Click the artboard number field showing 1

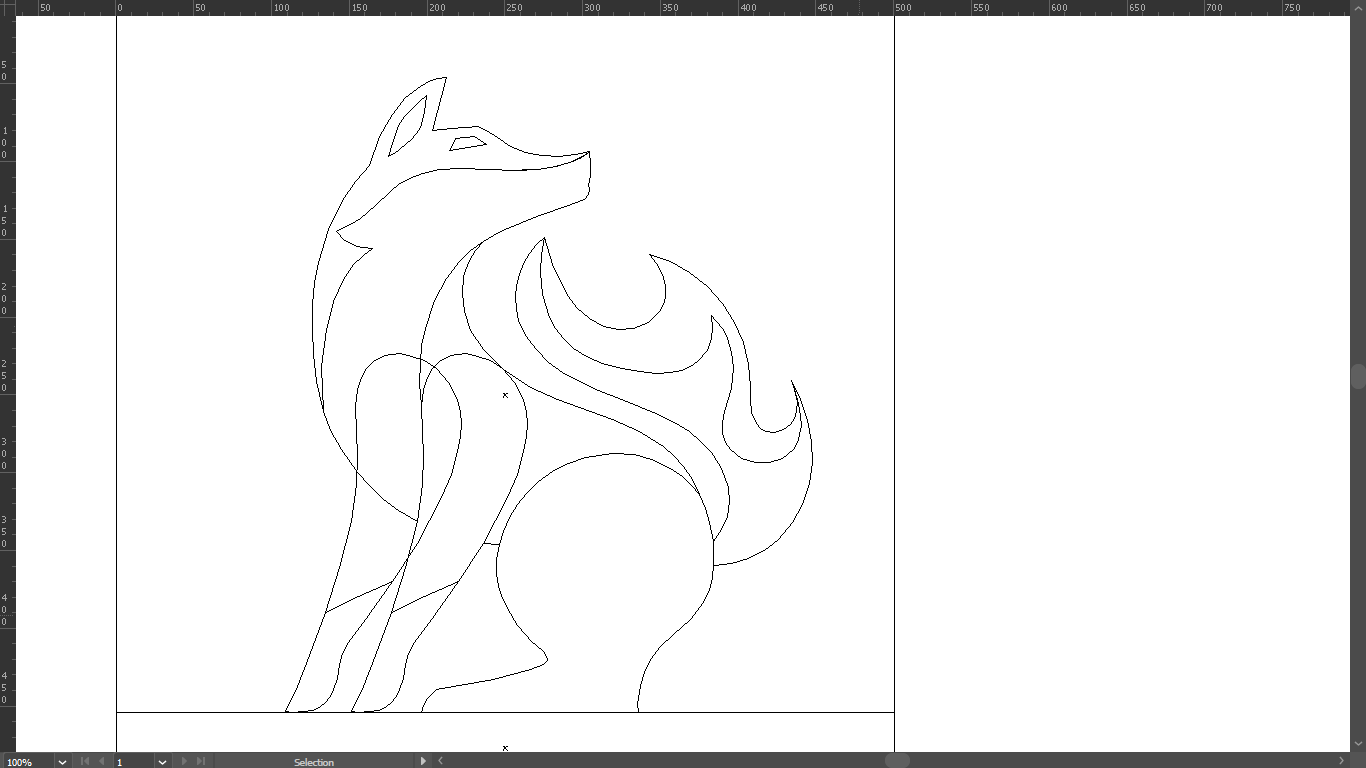click(135, 762)
